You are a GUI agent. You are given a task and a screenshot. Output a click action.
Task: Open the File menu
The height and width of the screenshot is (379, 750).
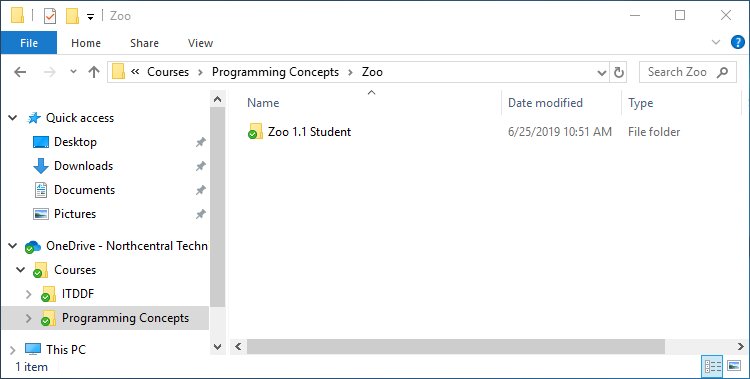pyautogui.click(x=29, y=43)
